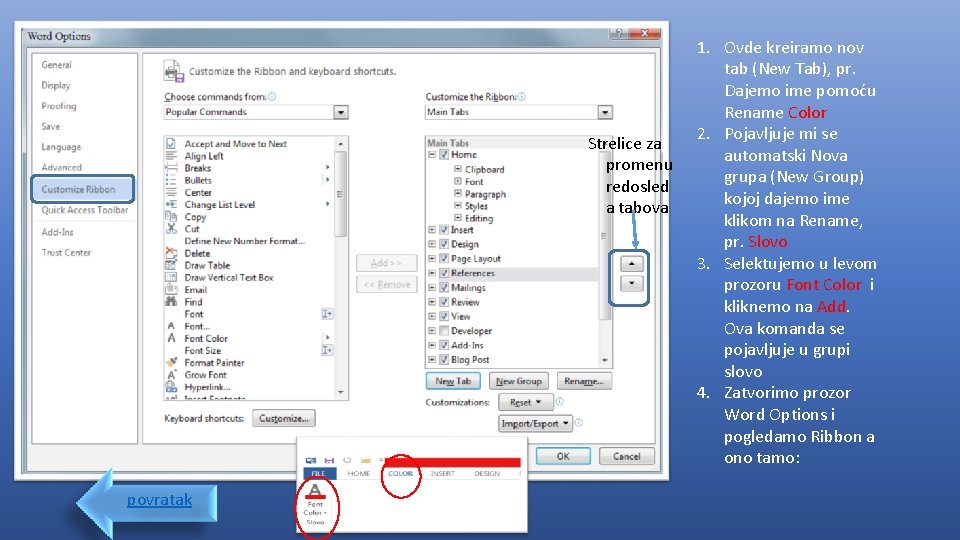
Task: Uncheck the Page Layout checkbox
Action: pyautogui.click(x=444, y=258)
